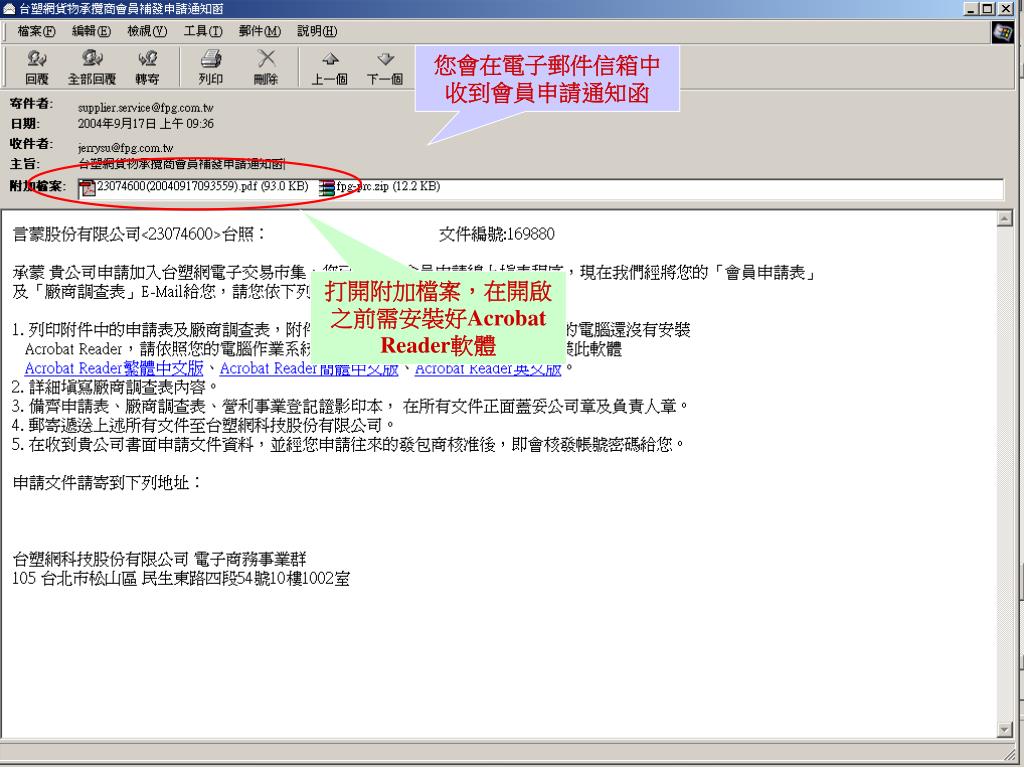Click the date 2004年9月17日 上午 09:36

pyautogui.click(x=146, y=123)
